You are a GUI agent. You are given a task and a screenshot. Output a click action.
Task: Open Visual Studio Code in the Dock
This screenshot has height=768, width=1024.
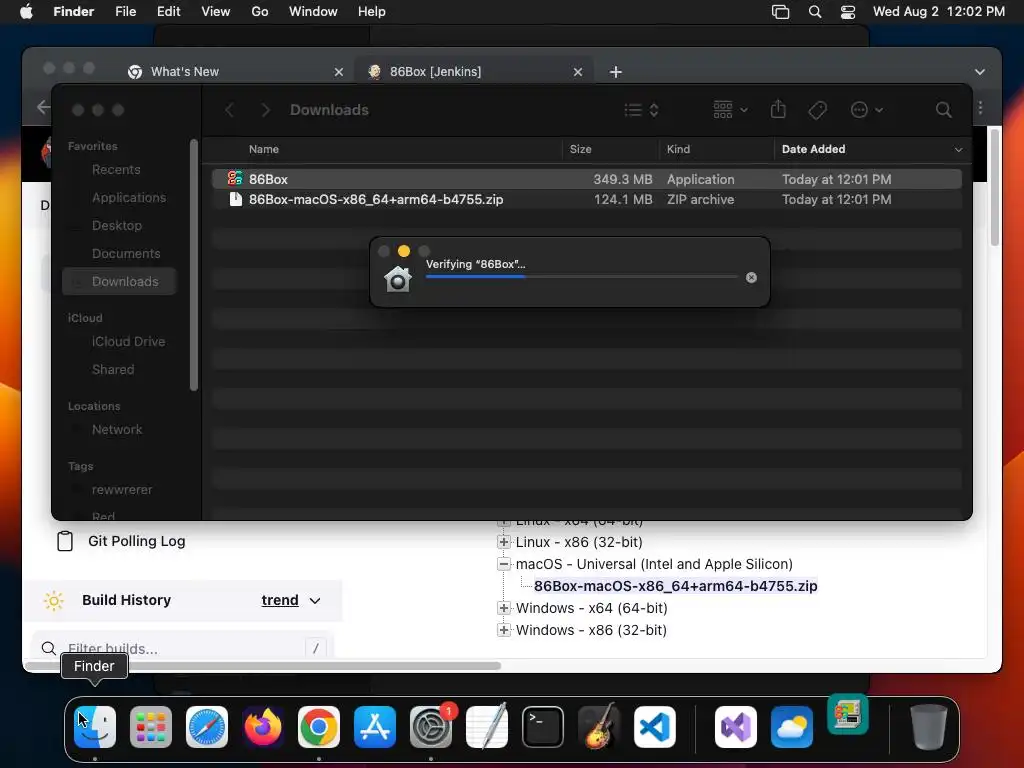coord(655,727)
